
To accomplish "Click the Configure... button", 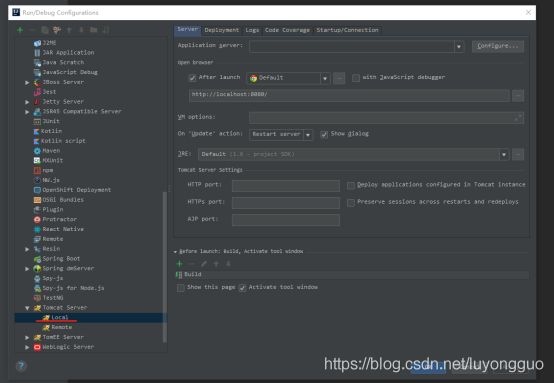I will click(498, 46).
